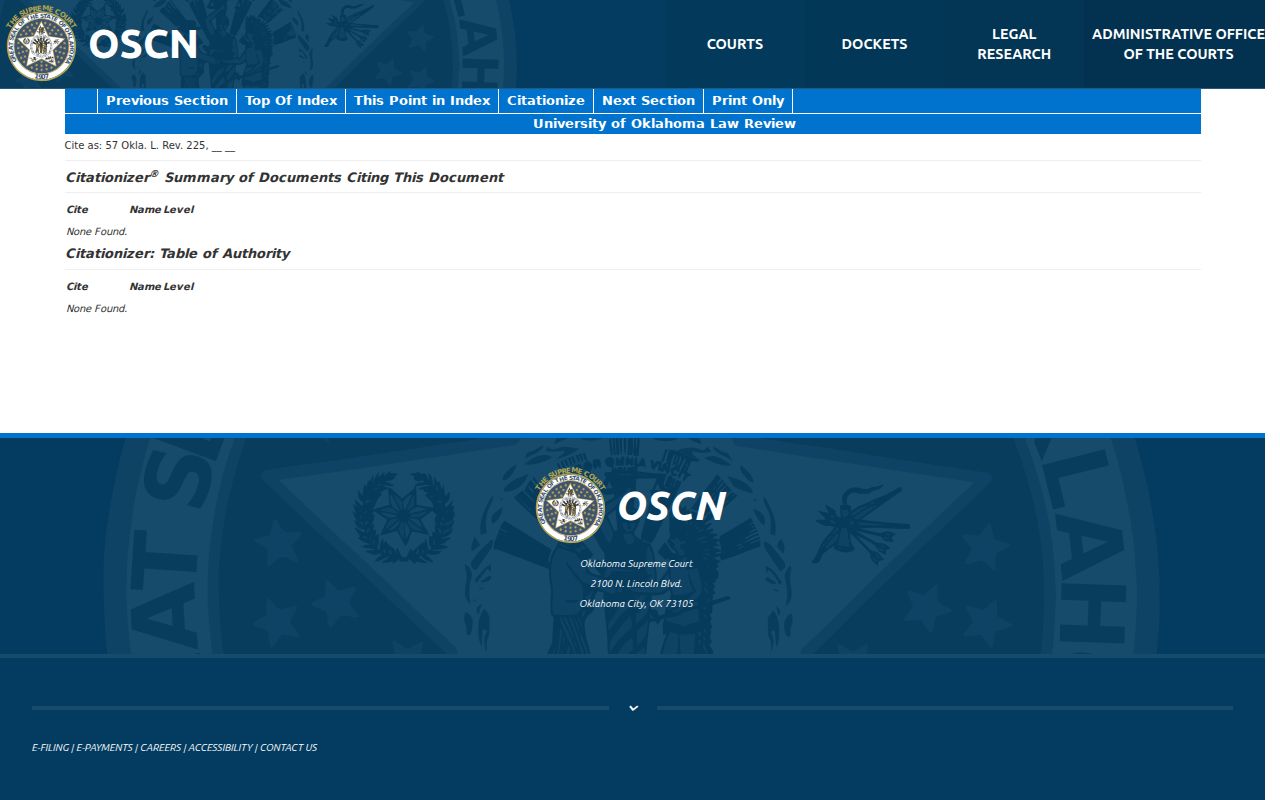Open the Courts menu
This screenshot has width=1280, height=800.
[x=735, y=44]
